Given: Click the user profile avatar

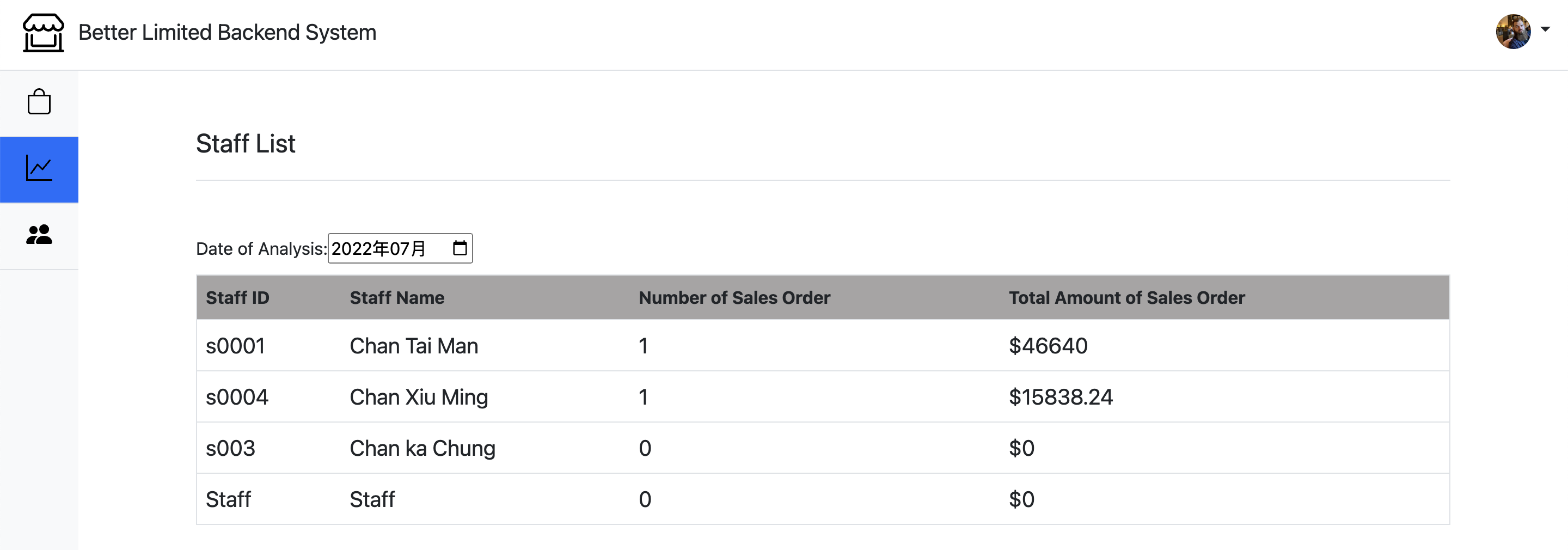Looking at the screenshot, I should (x=1512, y=32).
